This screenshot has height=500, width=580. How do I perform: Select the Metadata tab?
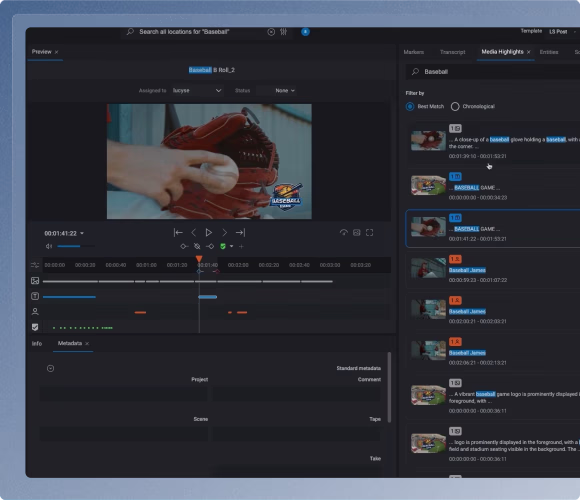70,343
